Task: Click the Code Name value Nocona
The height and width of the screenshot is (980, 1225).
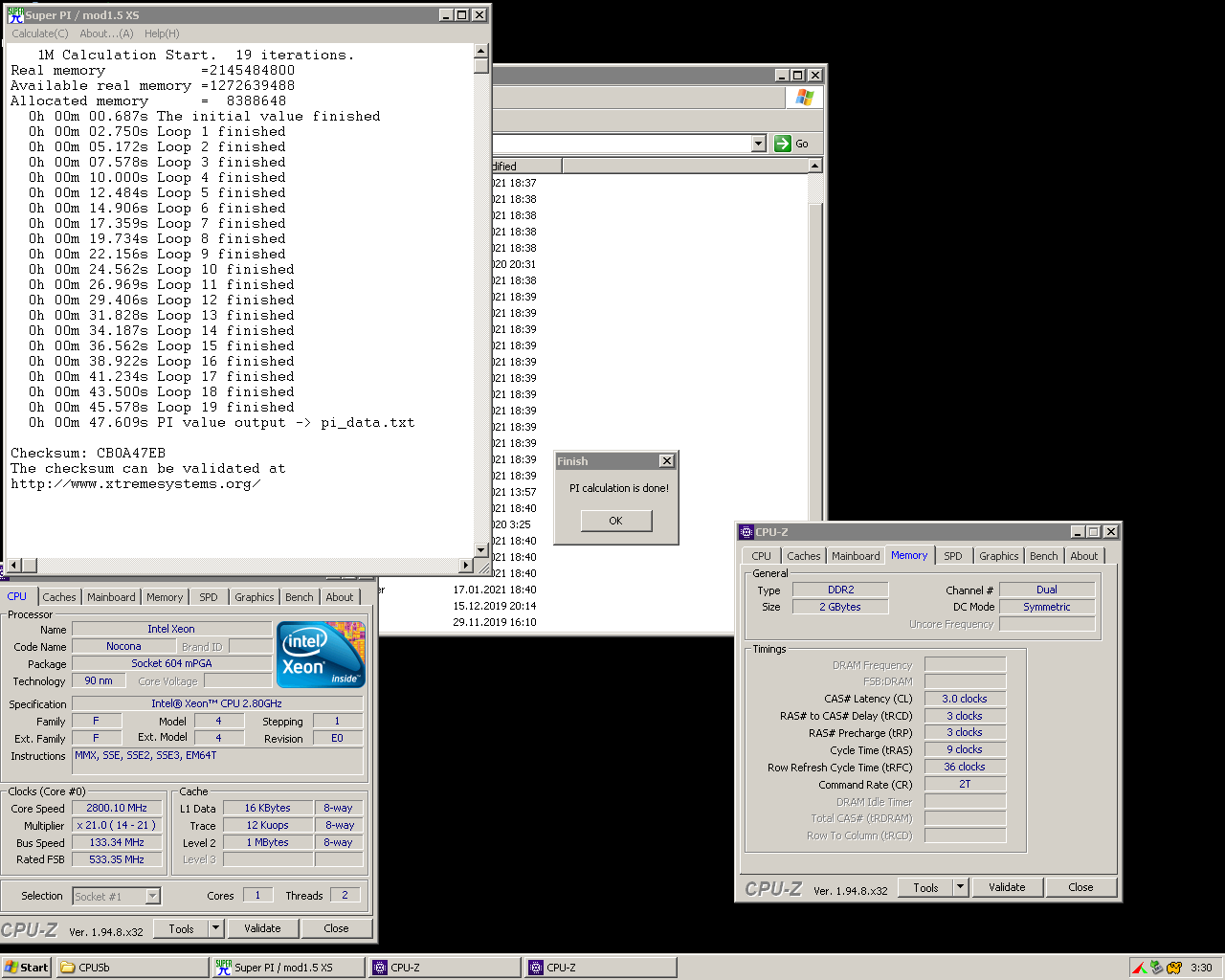Action: [x=123, y=646]
